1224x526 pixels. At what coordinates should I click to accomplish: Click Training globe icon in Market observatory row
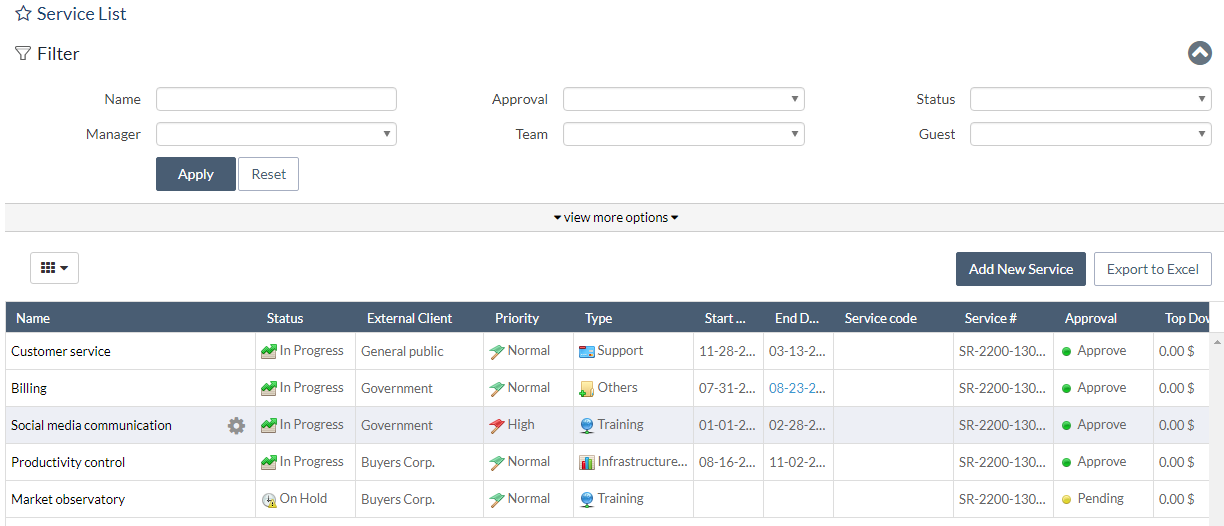[587, 500]
